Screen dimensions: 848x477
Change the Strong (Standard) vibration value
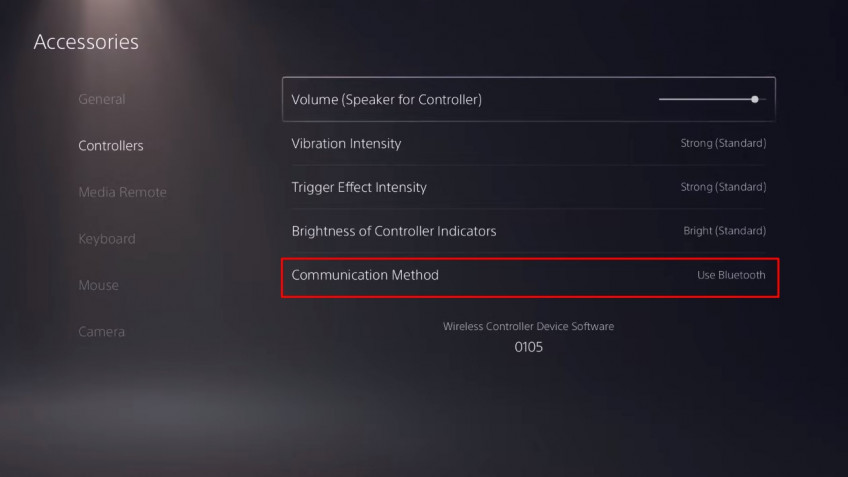[x=723, y=143]
